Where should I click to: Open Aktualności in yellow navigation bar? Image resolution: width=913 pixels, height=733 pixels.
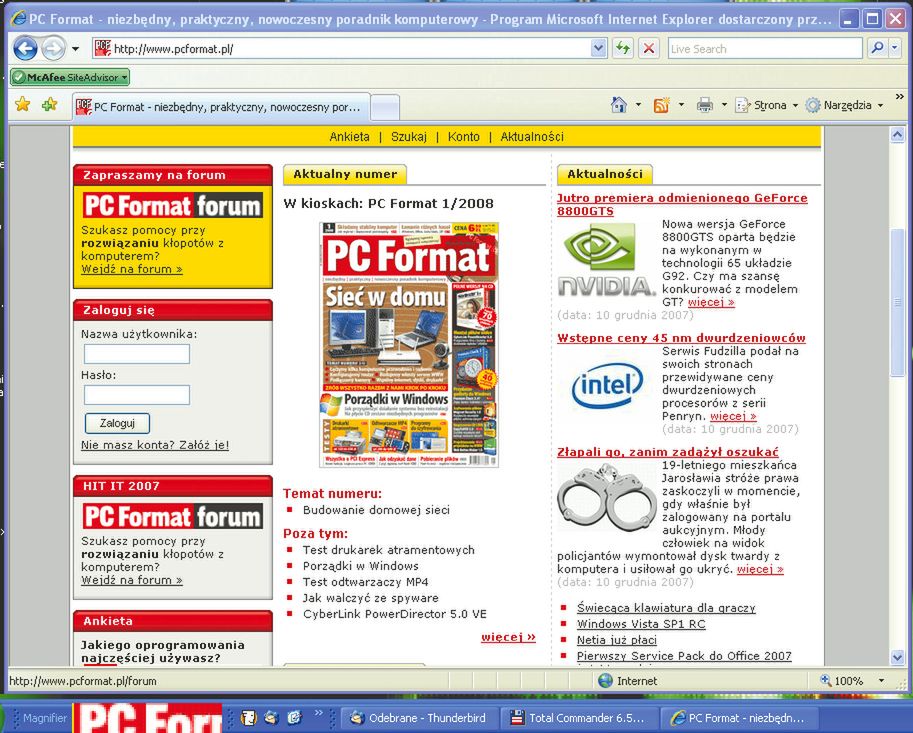532,137
